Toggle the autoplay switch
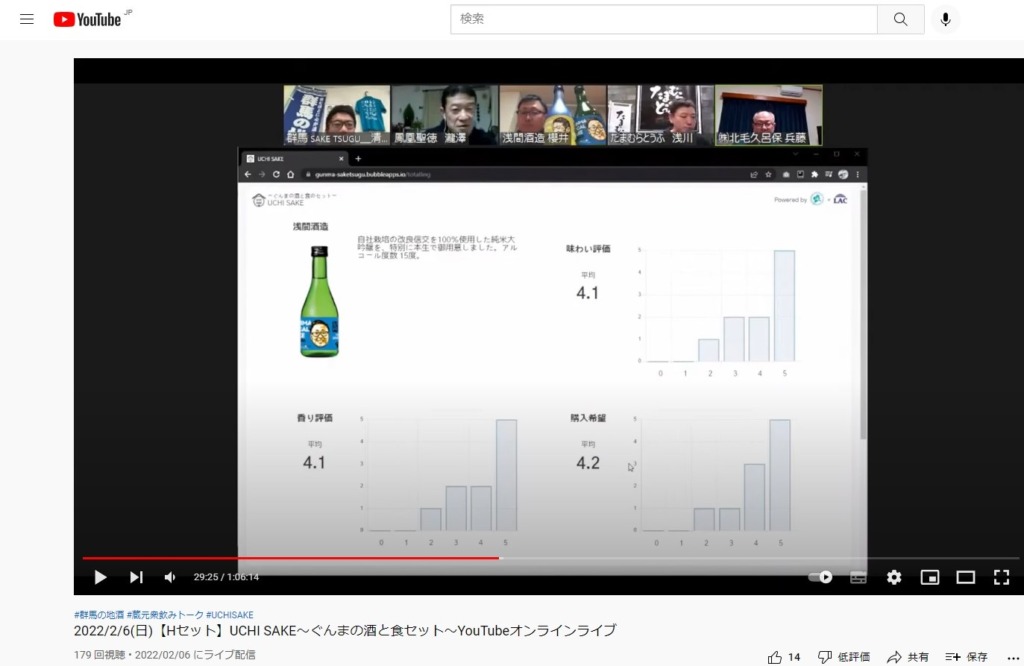The image size is (1024, 666). tap(820, 577)
